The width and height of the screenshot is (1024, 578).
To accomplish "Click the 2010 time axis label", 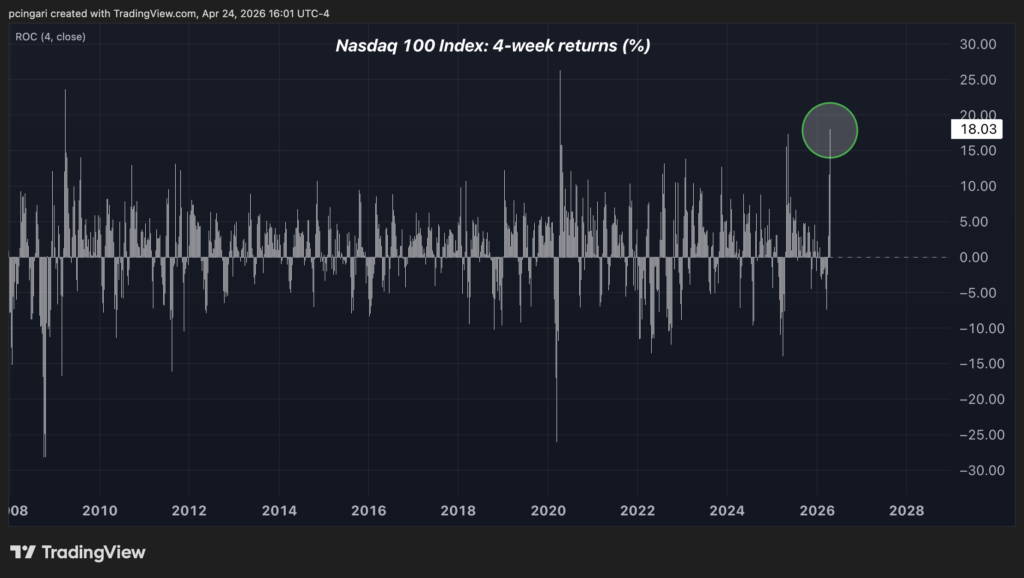I will click(x=99, y=511).
